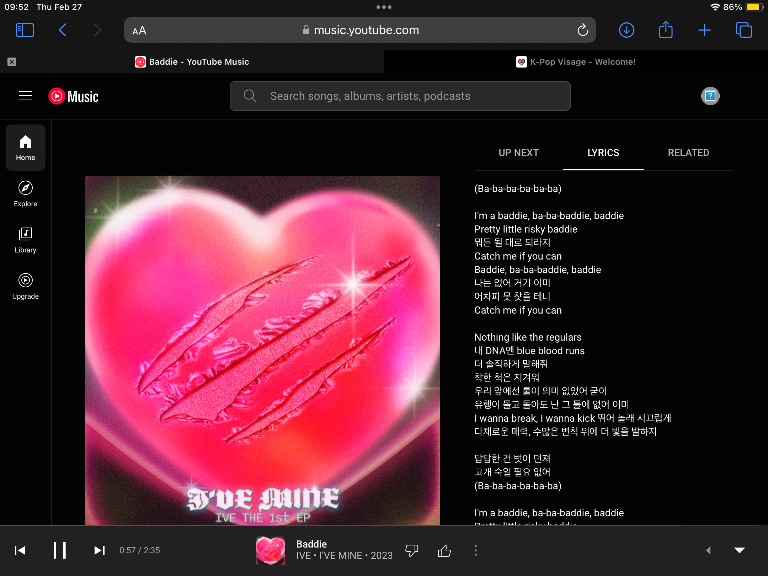
Task: Seek on the red playback progress bar
Action: 384,526
